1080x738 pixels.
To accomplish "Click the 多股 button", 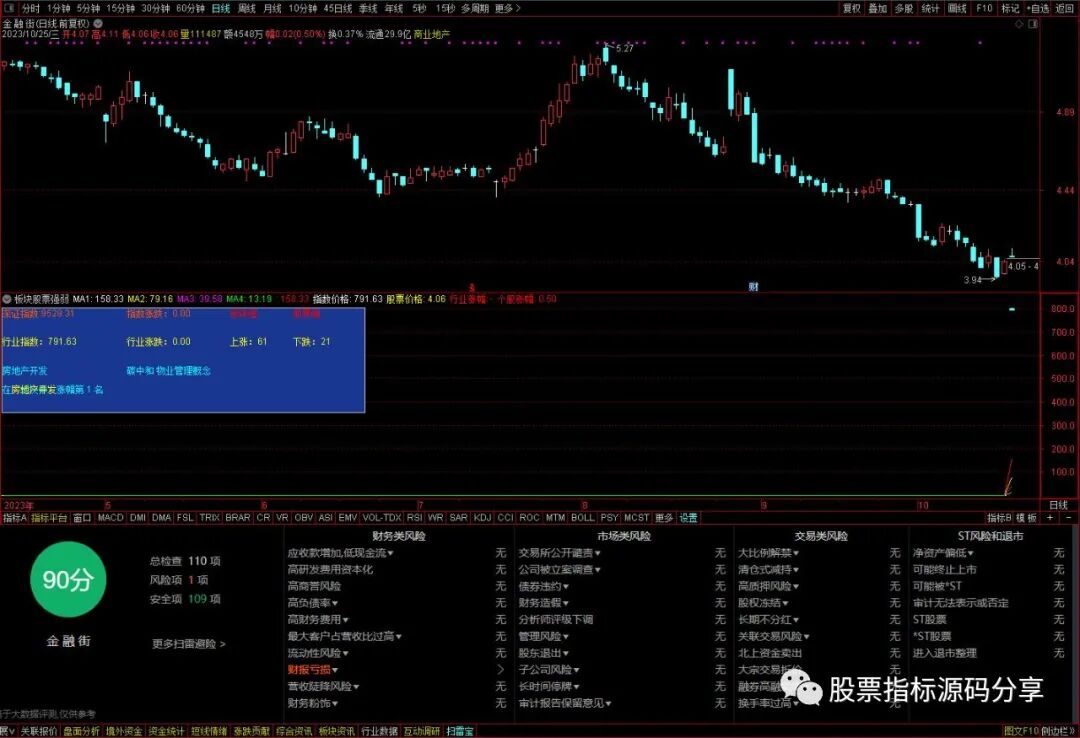I will click(904, 8).
